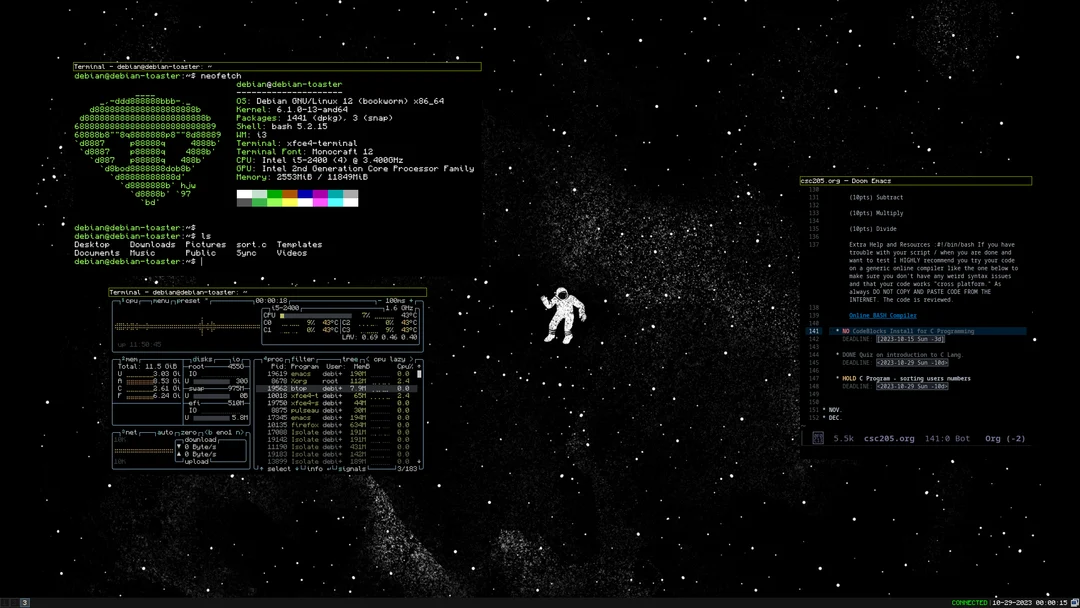The height and width of the screenshot is (608, 1080).
Task: Expand the DEC heading in csc205.org
Action: point(835,417)
